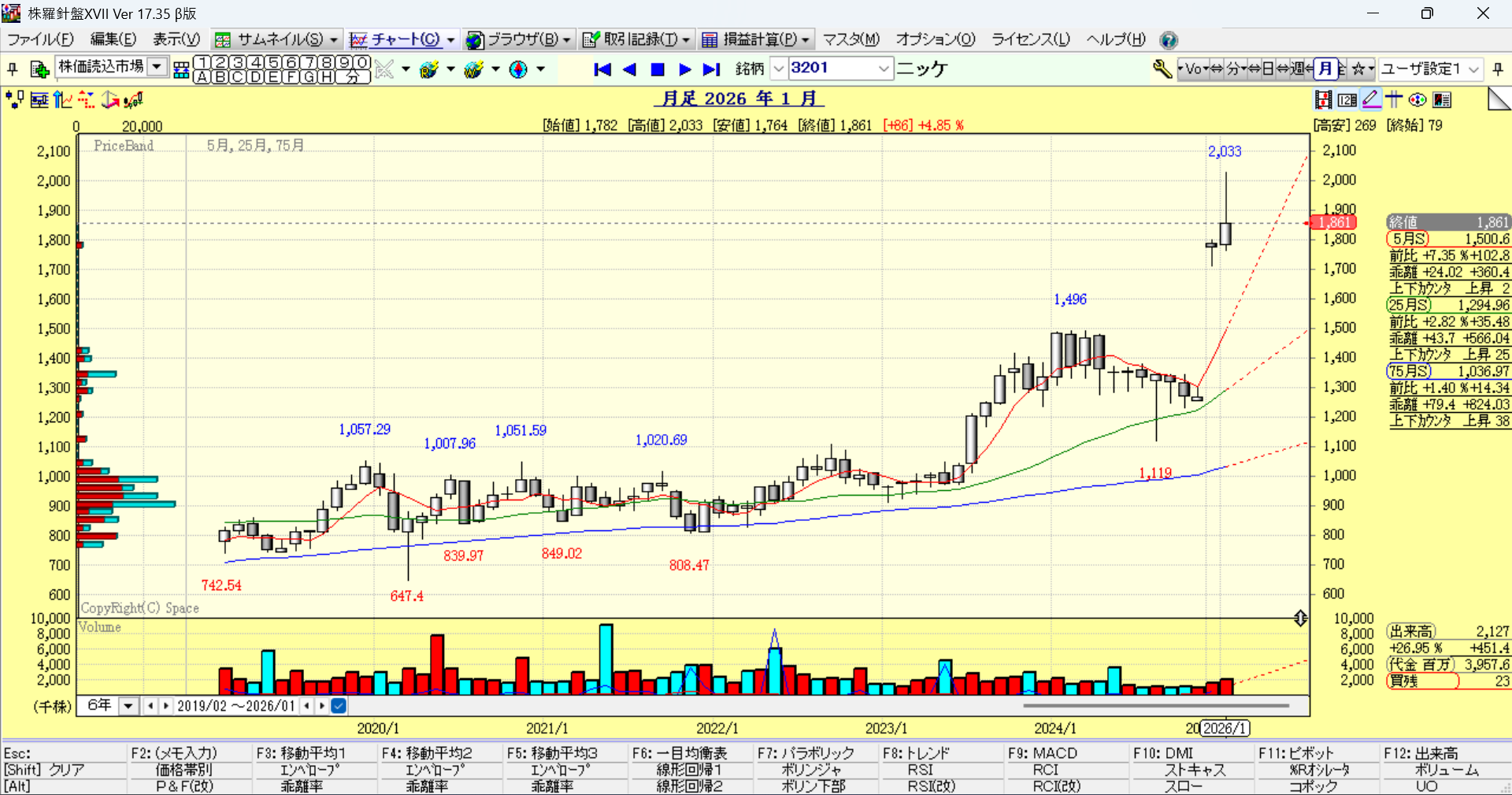The width and height of the screenshot is (1512, 795).
Task: Click the blue stop square button
Action: click(x=658, y=69)
